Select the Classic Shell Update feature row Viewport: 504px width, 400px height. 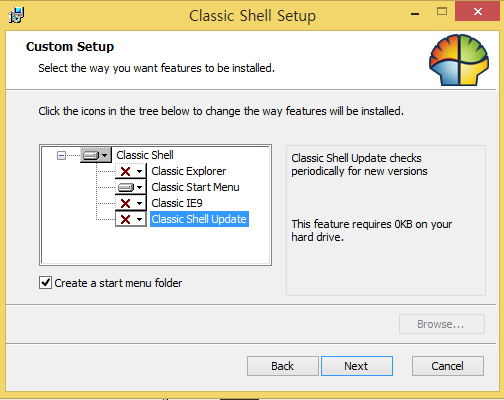pyautogui.click(x=199, y=219)
